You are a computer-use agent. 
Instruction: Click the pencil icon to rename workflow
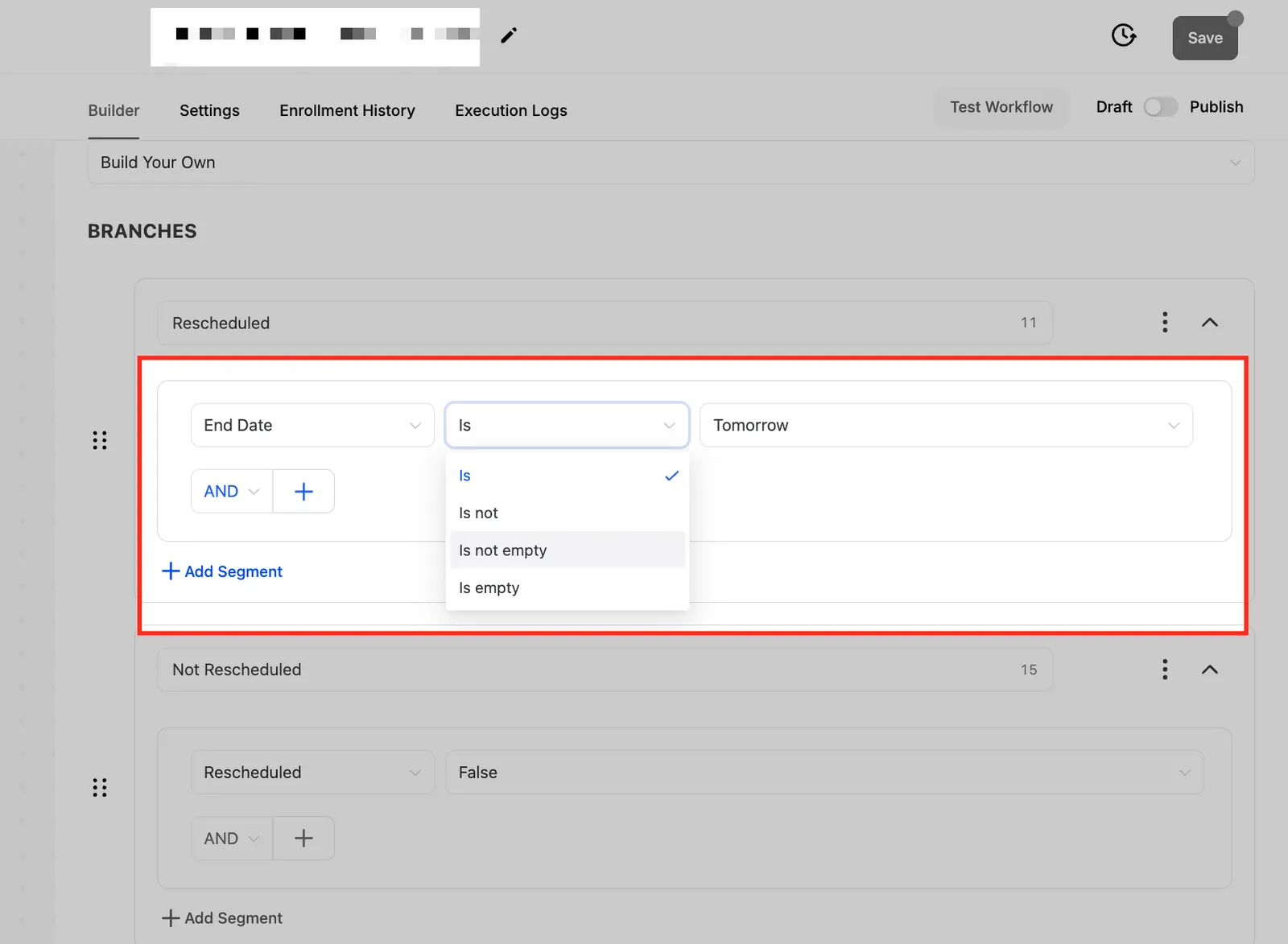click(509, 35)
